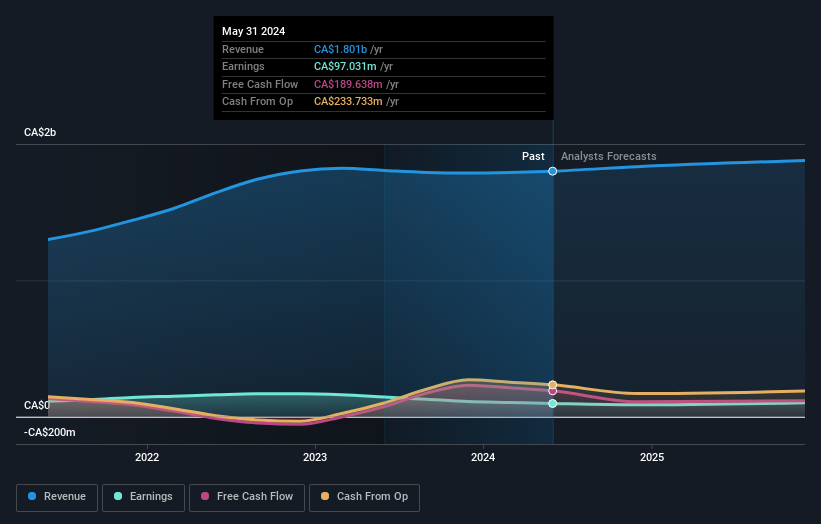Click the CA$97.031m earnings value

point(345,66)
